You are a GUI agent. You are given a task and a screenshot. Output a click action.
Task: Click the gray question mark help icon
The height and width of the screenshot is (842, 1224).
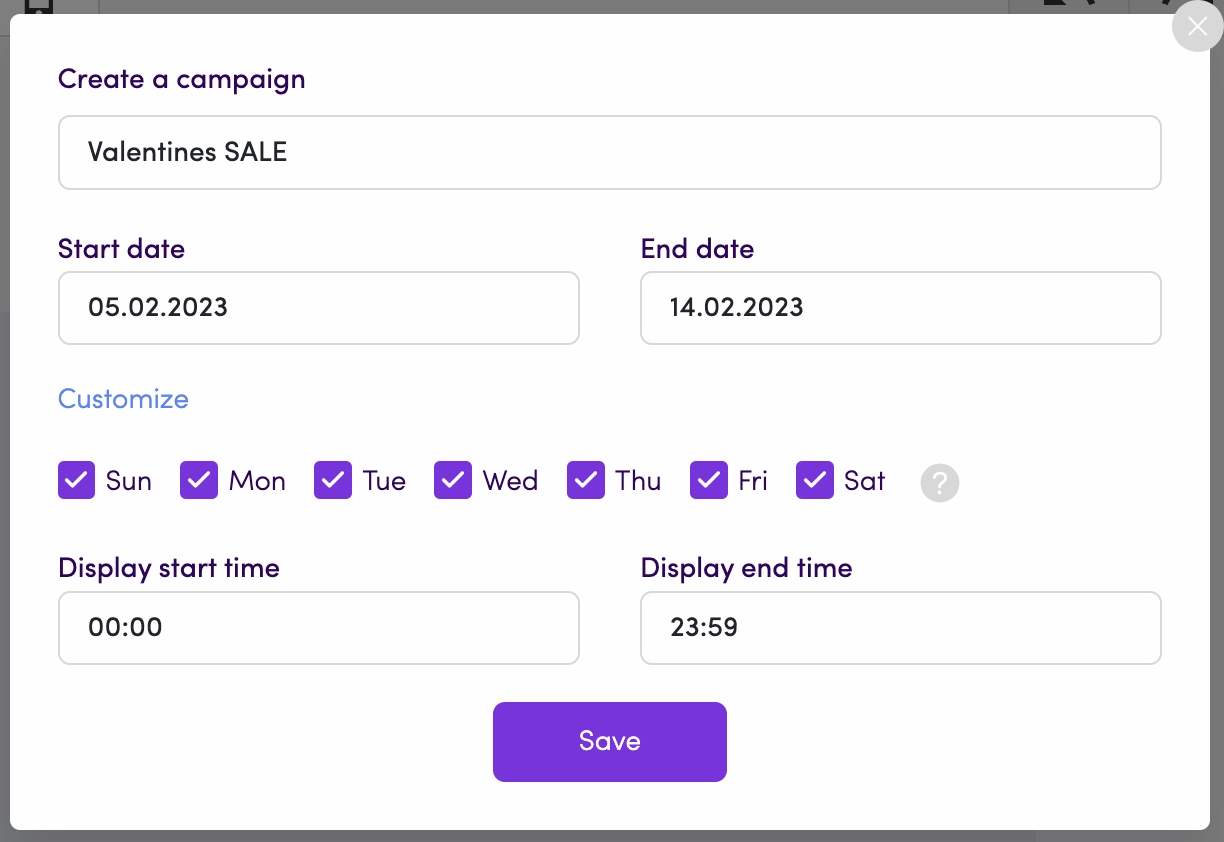coord(940,482)
